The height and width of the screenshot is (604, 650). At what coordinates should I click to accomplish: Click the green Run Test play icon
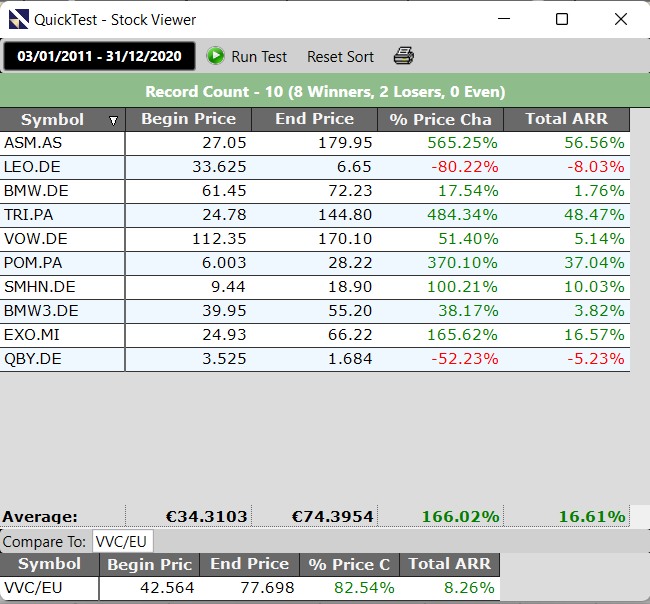(x=215, y=56)
